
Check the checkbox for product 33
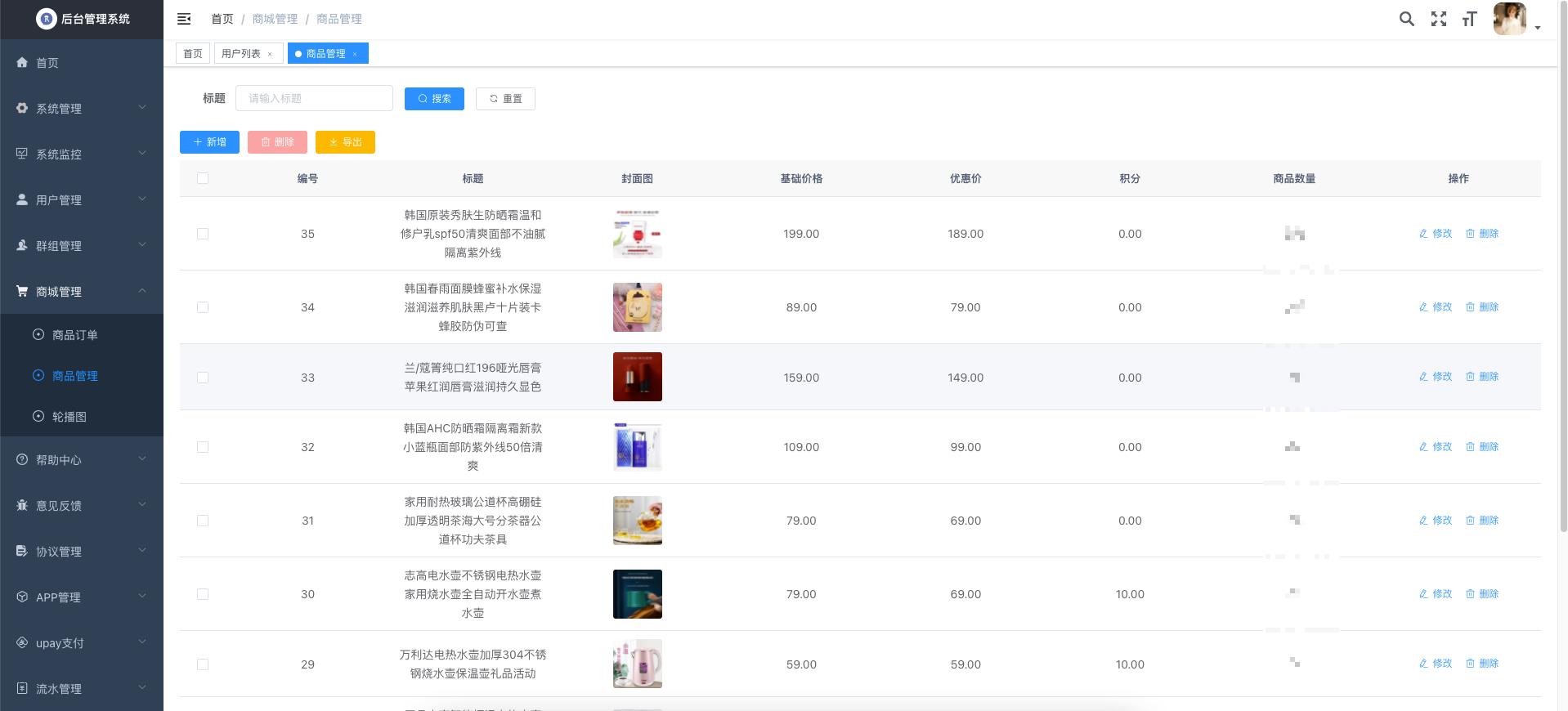(x=203, y=378)
